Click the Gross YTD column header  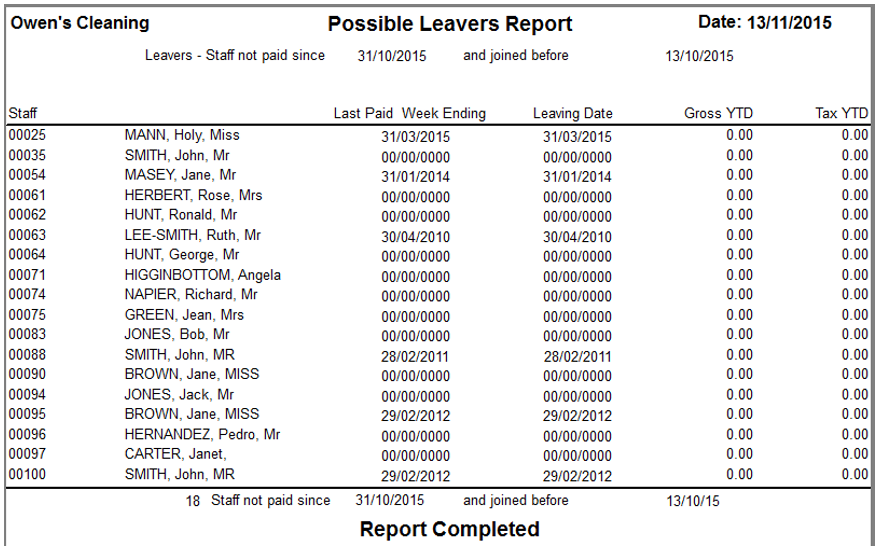point(718,113)
